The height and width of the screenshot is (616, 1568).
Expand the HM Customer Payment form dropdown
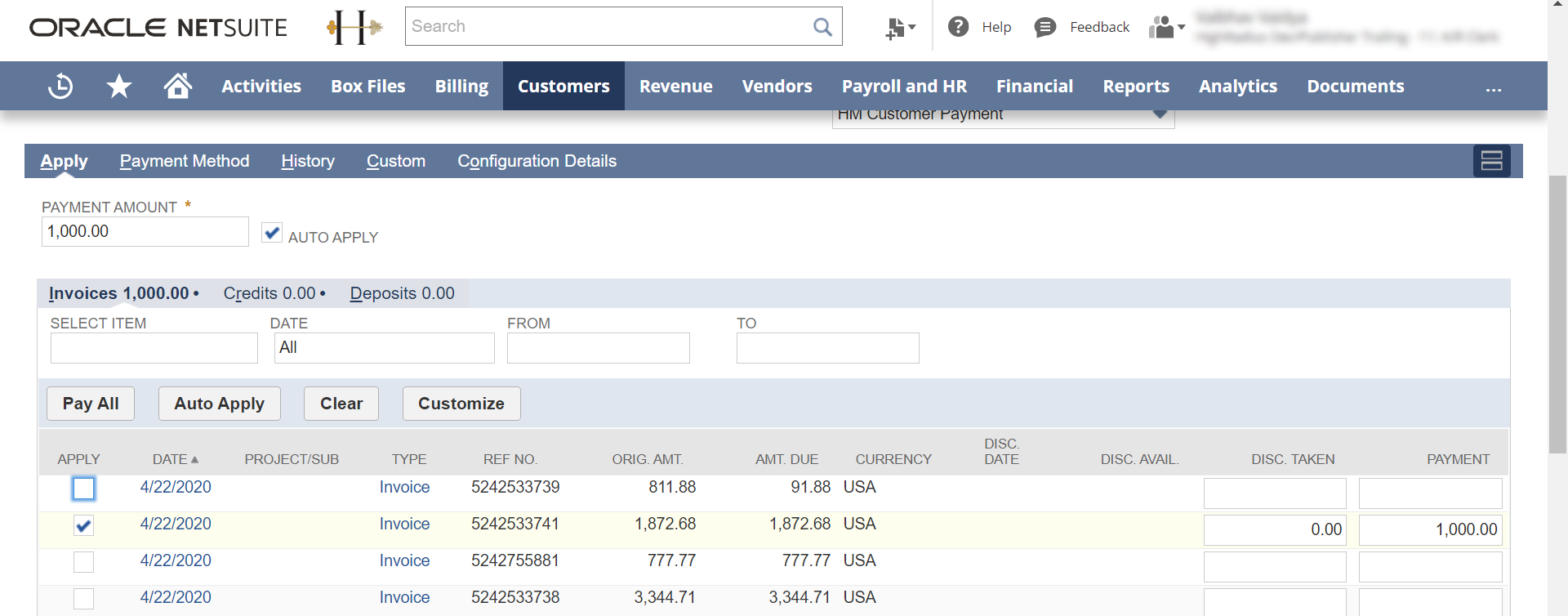coord(1159,114)
